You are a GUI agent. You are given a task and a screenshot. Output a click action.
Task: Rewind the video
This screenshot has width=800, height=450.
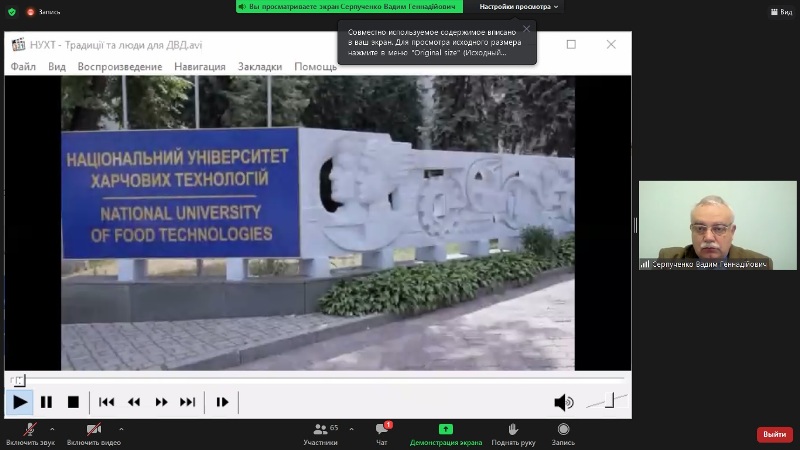[x=134, y=402]
